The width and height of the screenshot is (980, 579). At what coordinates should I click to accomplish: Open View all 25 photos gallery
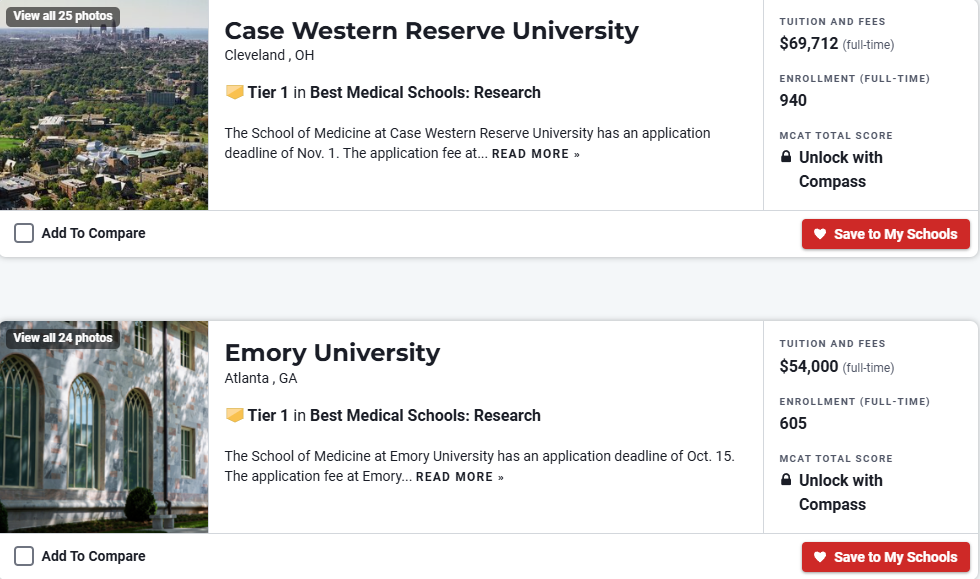click(x=62, y=16)
